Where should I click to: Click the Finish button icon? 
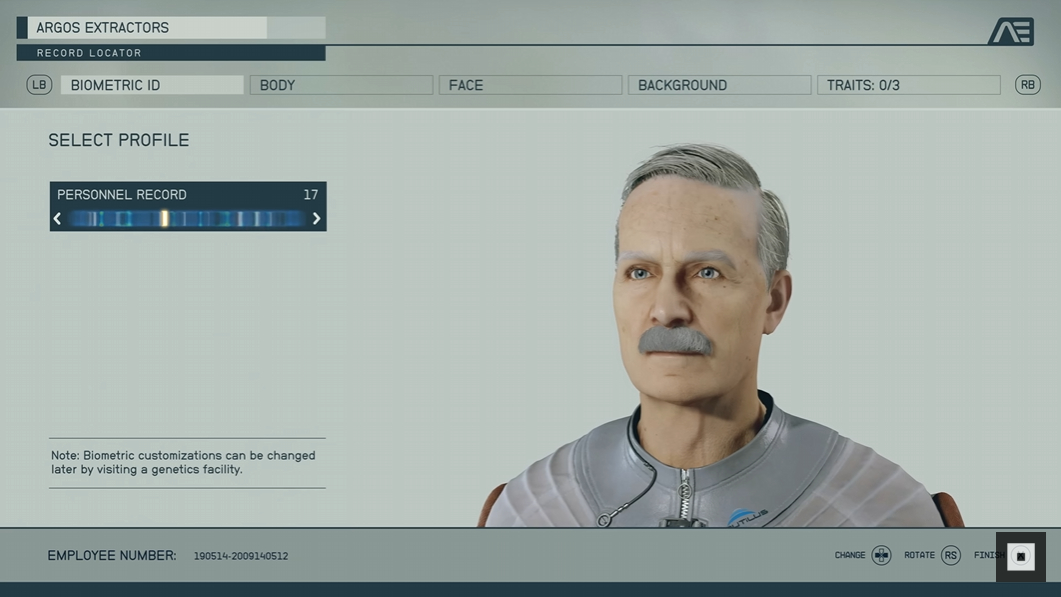(1020, 556)
